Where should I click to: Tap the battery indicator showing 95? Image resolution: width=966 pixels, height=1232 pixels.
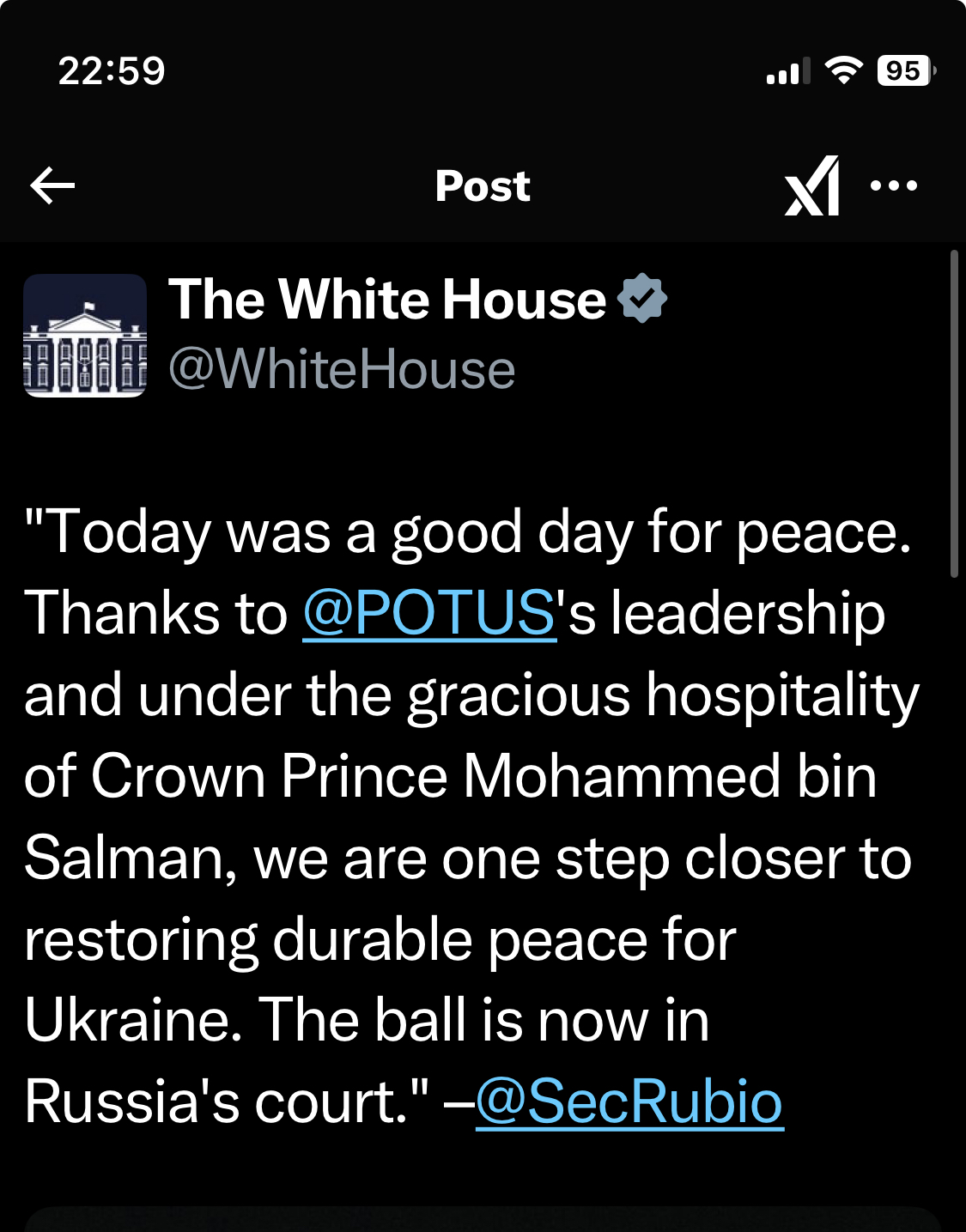pyautogui.click(x=904, y=70)
